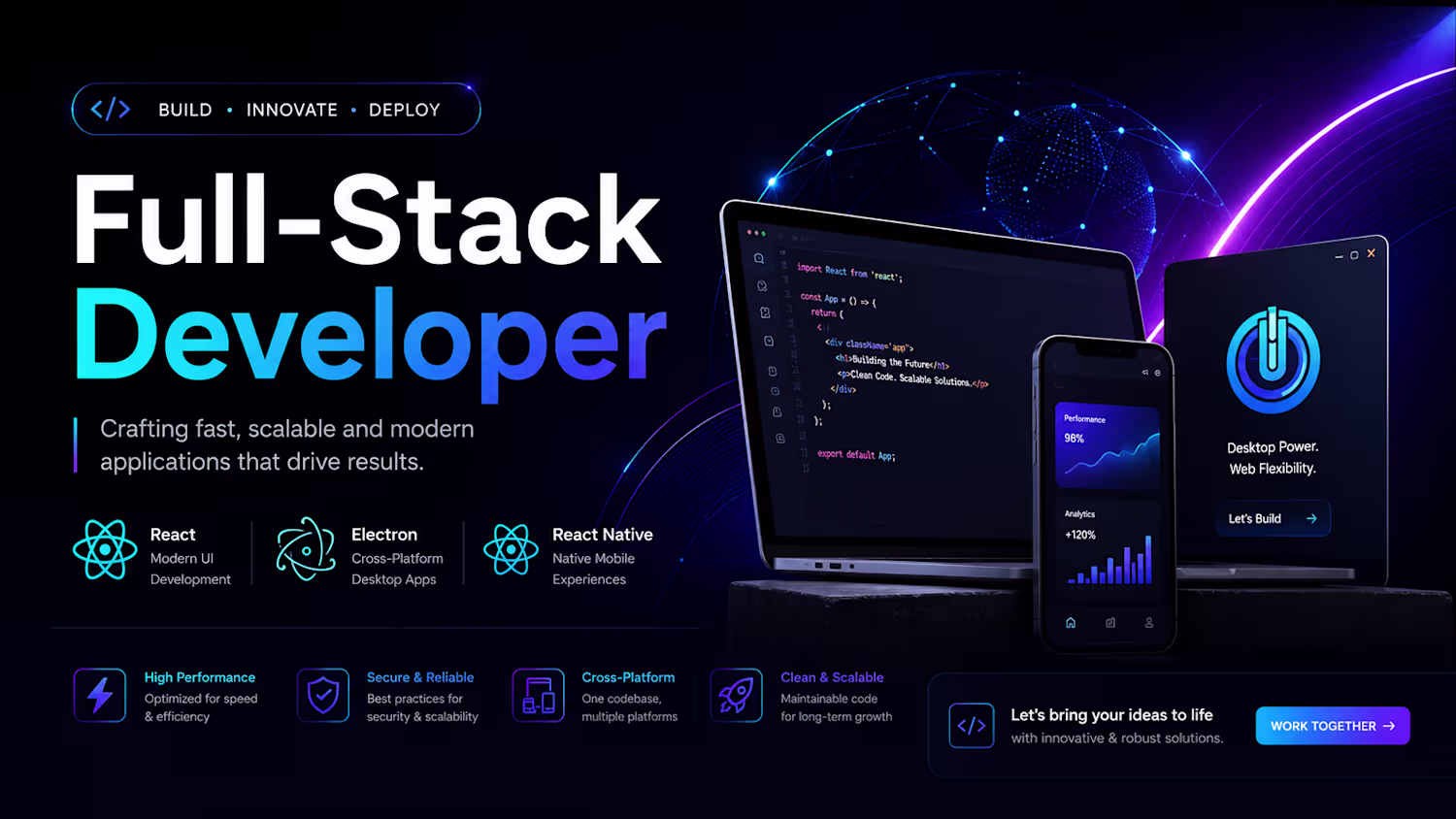Click the React atom logo
1456x819 pixels.
(105, 549)
